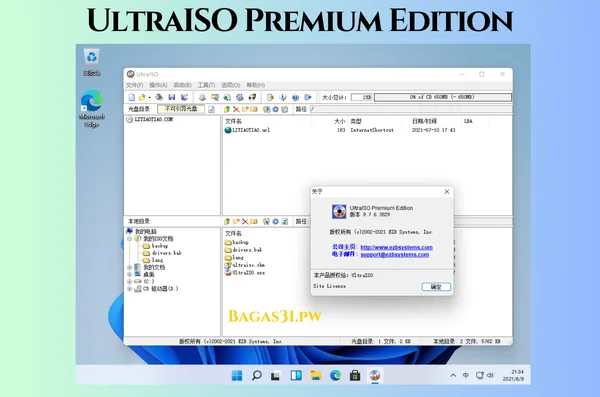Open the 帮助(H) menu
Image resolution: width=600 pixels, height=397 pixels.
point(255,85)
